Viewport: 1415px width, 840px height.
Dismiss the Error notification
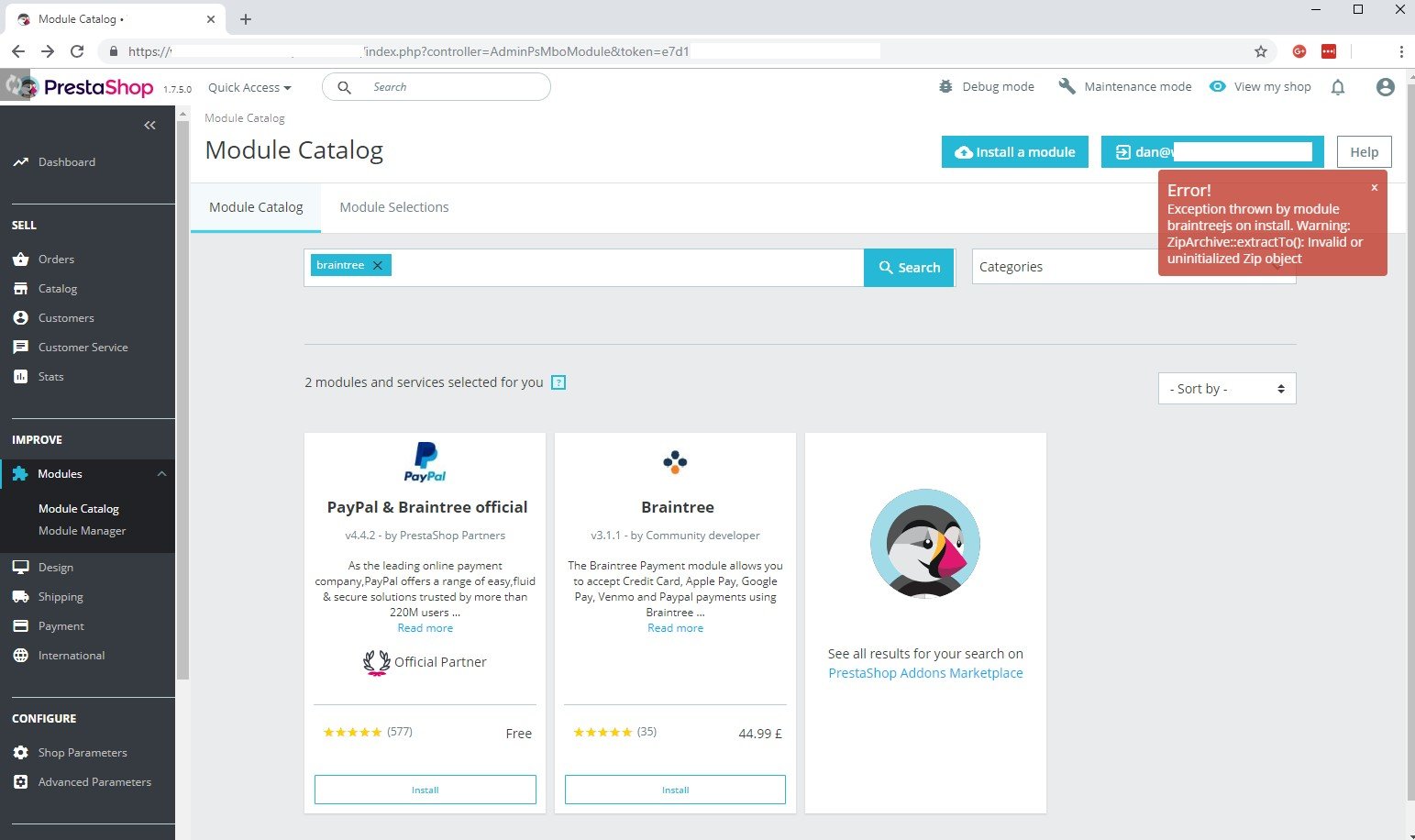tap(1374, 187)
